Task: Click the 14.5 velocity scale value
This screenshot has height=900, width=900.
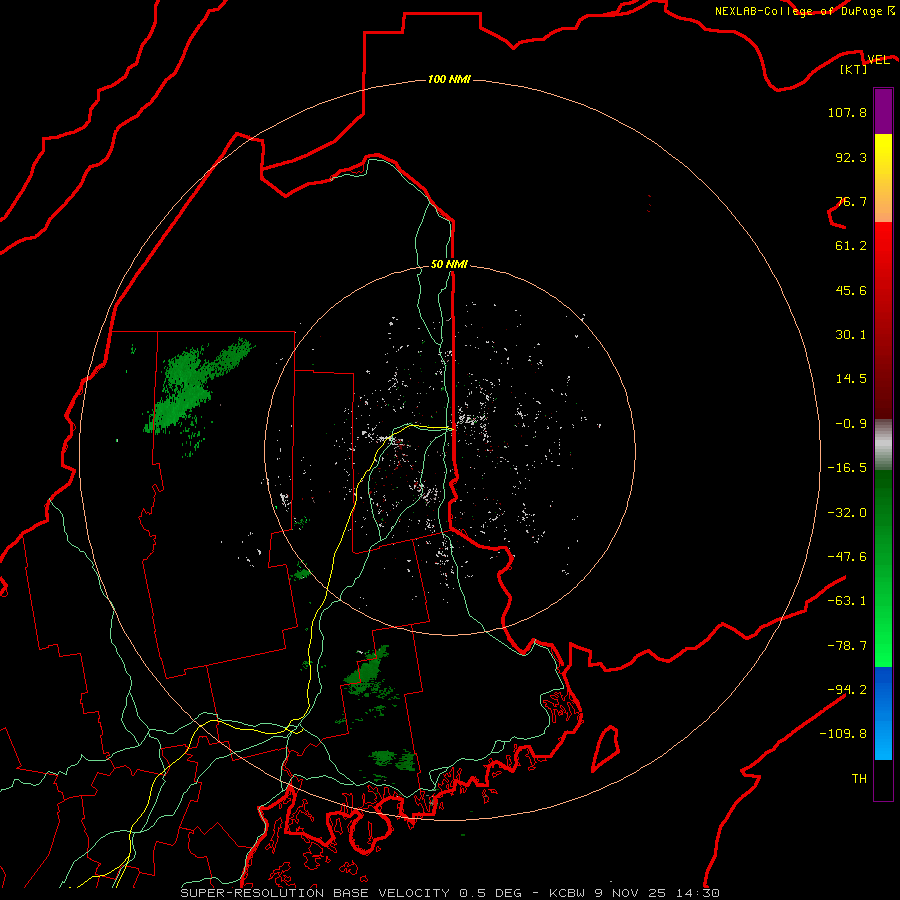Action: 851,379
